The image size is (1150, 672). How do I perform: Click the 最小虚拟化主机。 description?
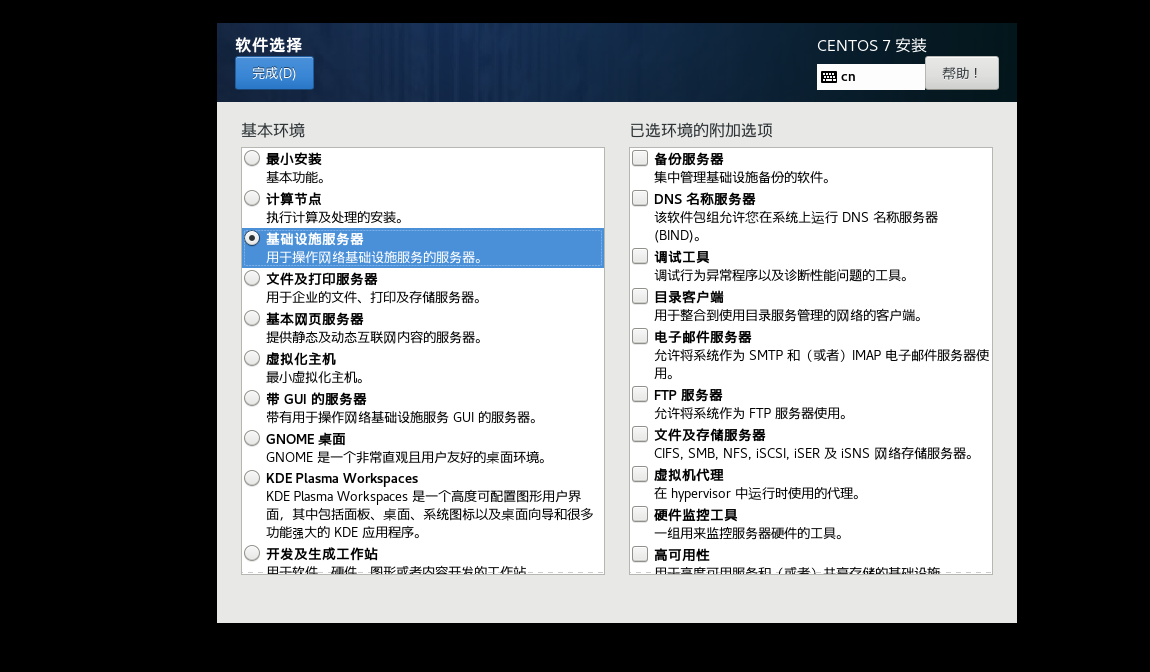click(315, 377)
